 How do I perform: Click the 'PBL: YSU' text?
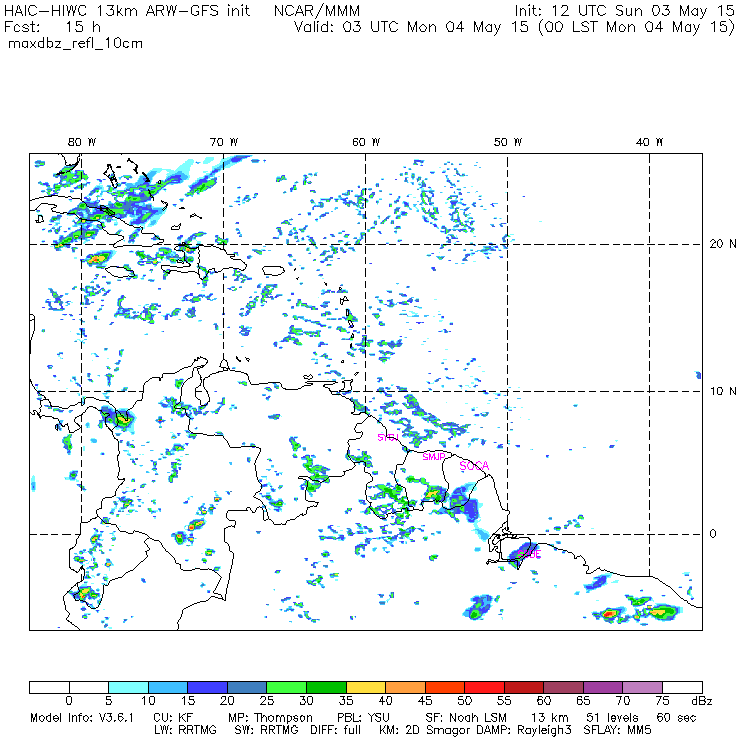(363, 718)
